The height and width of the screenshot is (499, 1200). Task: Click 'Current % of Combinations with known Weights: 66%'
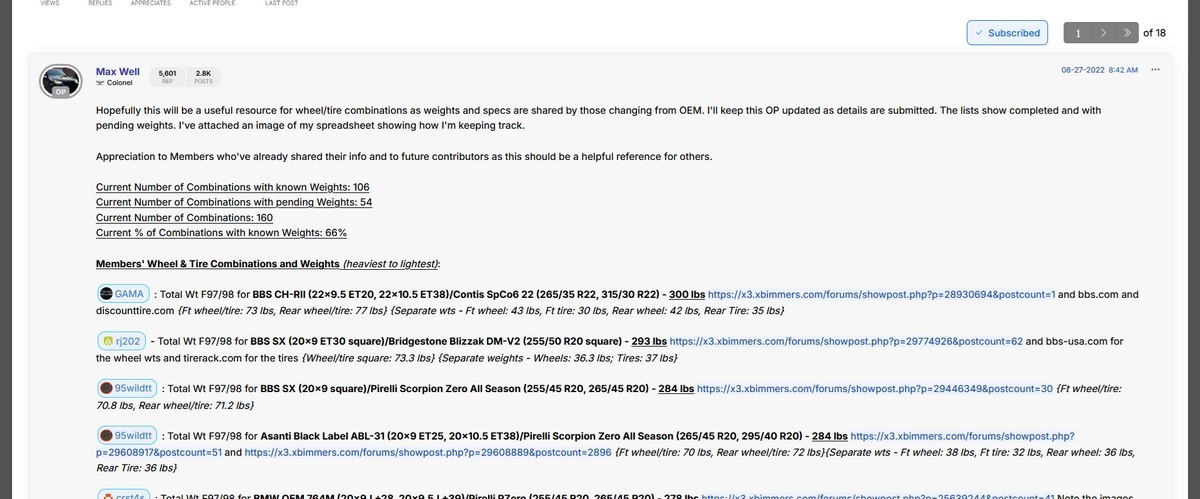pos(221,232)
